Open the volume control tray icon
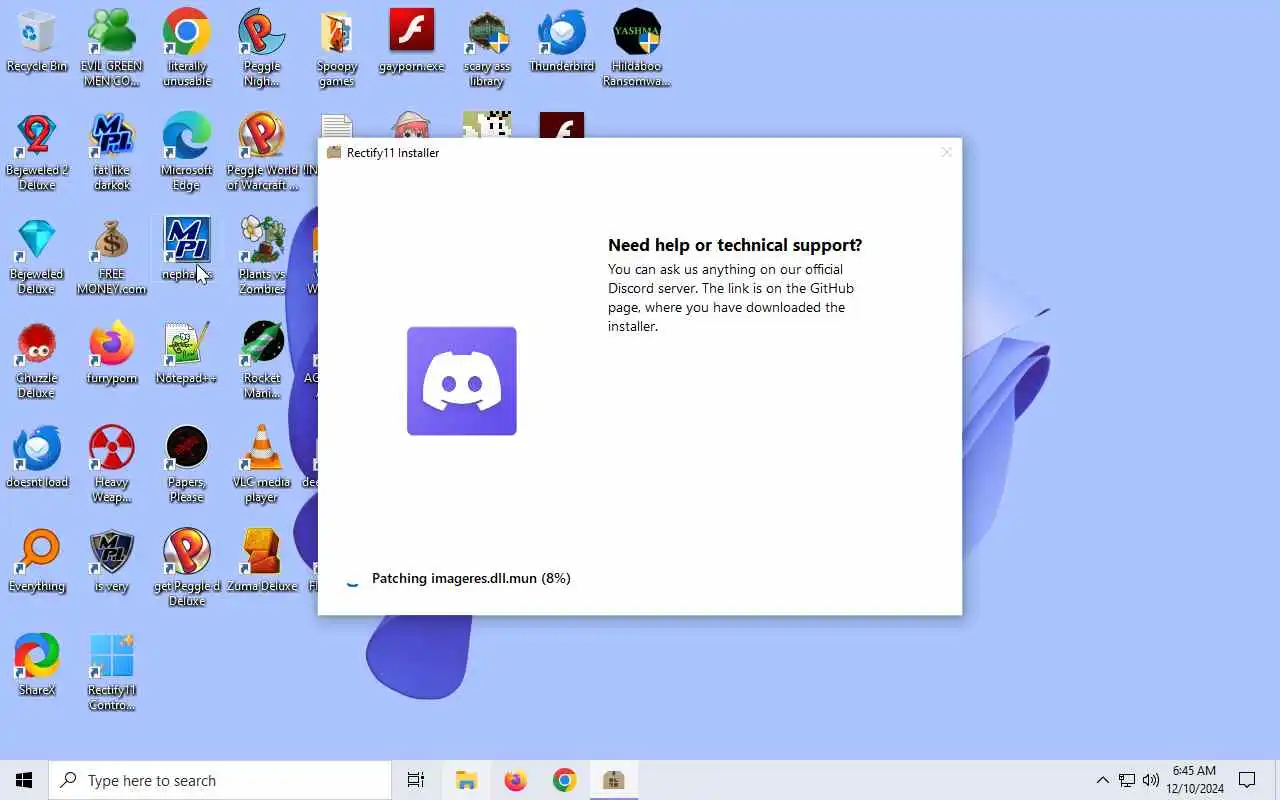The height and width of the screenshot is (800, 1280). coord(1151,780)
